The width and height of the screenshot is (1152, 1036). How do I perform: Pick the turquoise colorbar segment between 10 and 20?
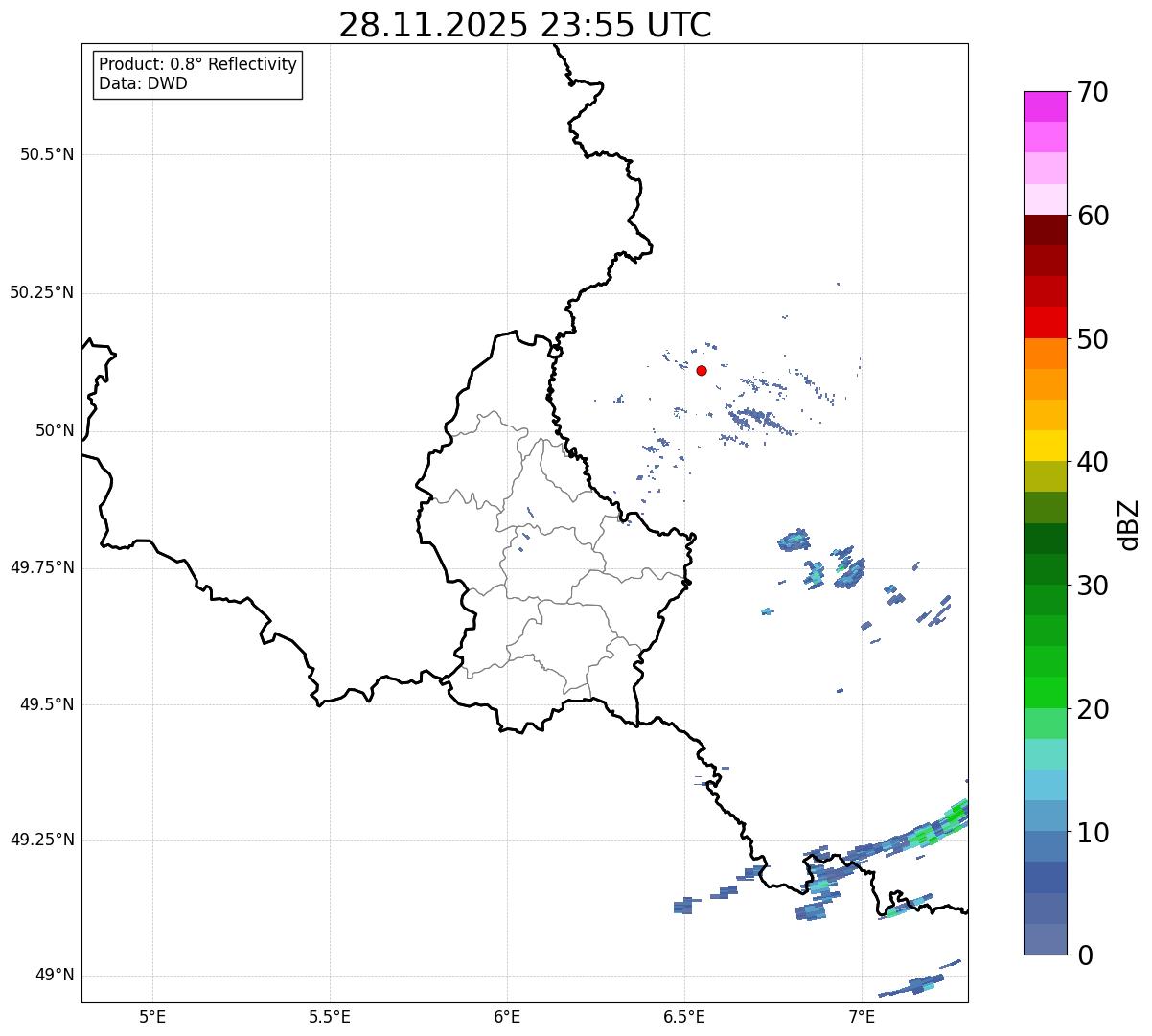coord(1046,754)
